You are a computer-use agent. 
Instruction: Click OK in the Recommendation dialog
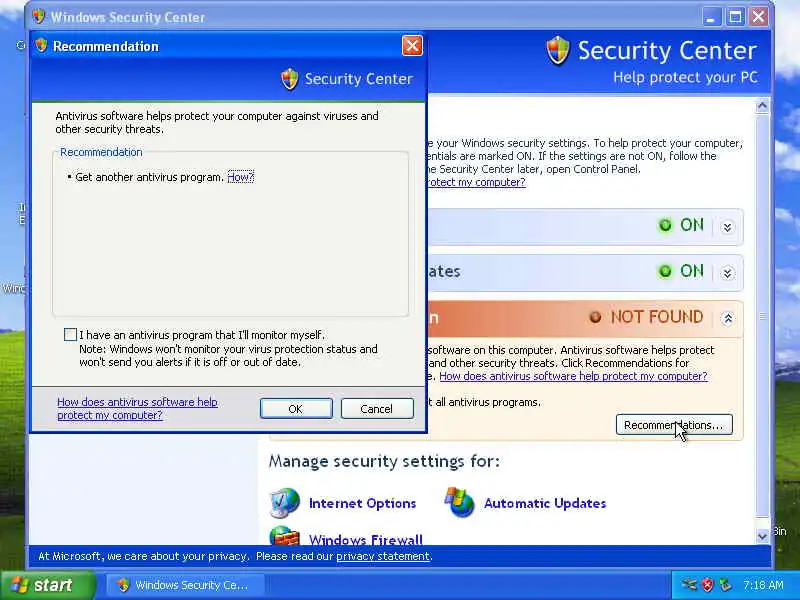tap(296, 409)
